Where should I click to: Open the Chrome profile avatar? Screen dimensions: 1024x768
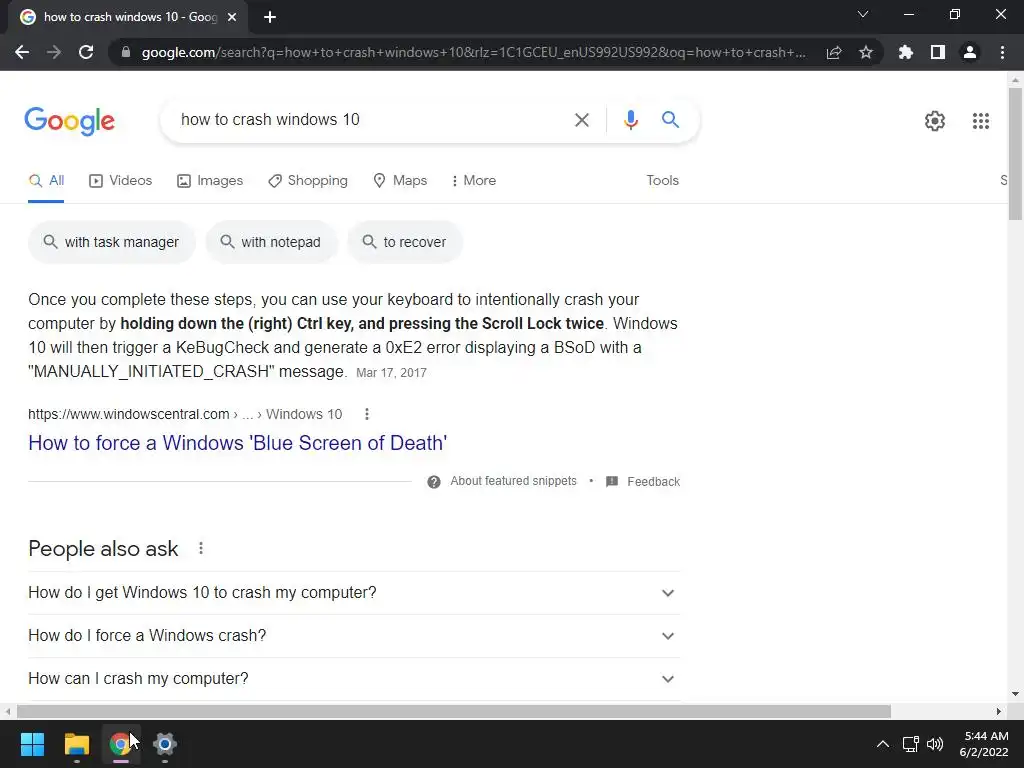point(970,52)
